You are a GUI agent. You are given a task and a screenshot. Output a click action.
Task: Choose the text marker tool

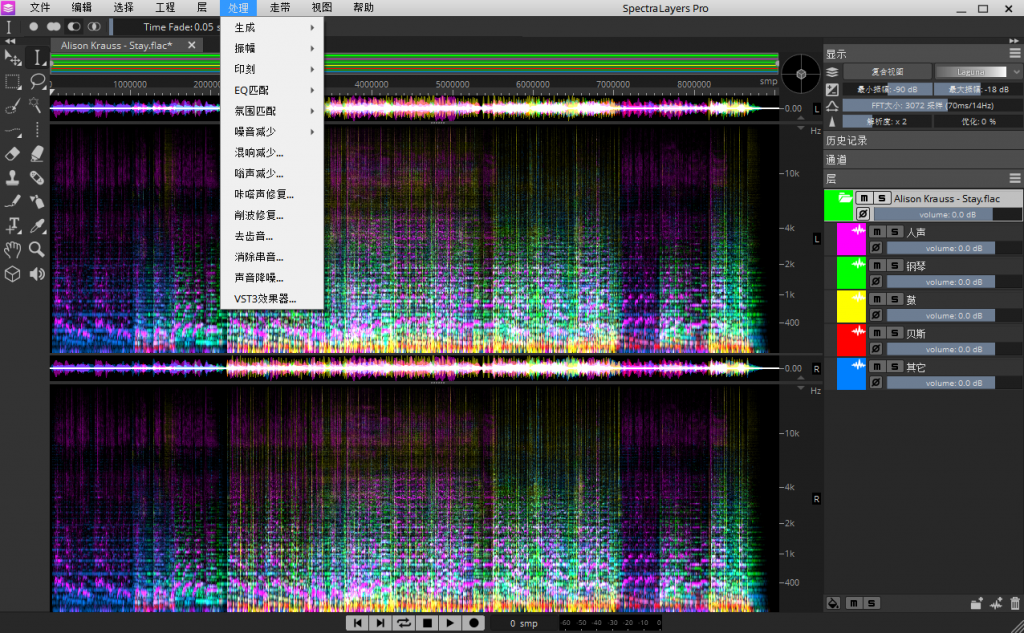pyautogui.click(x=12, y=225)
